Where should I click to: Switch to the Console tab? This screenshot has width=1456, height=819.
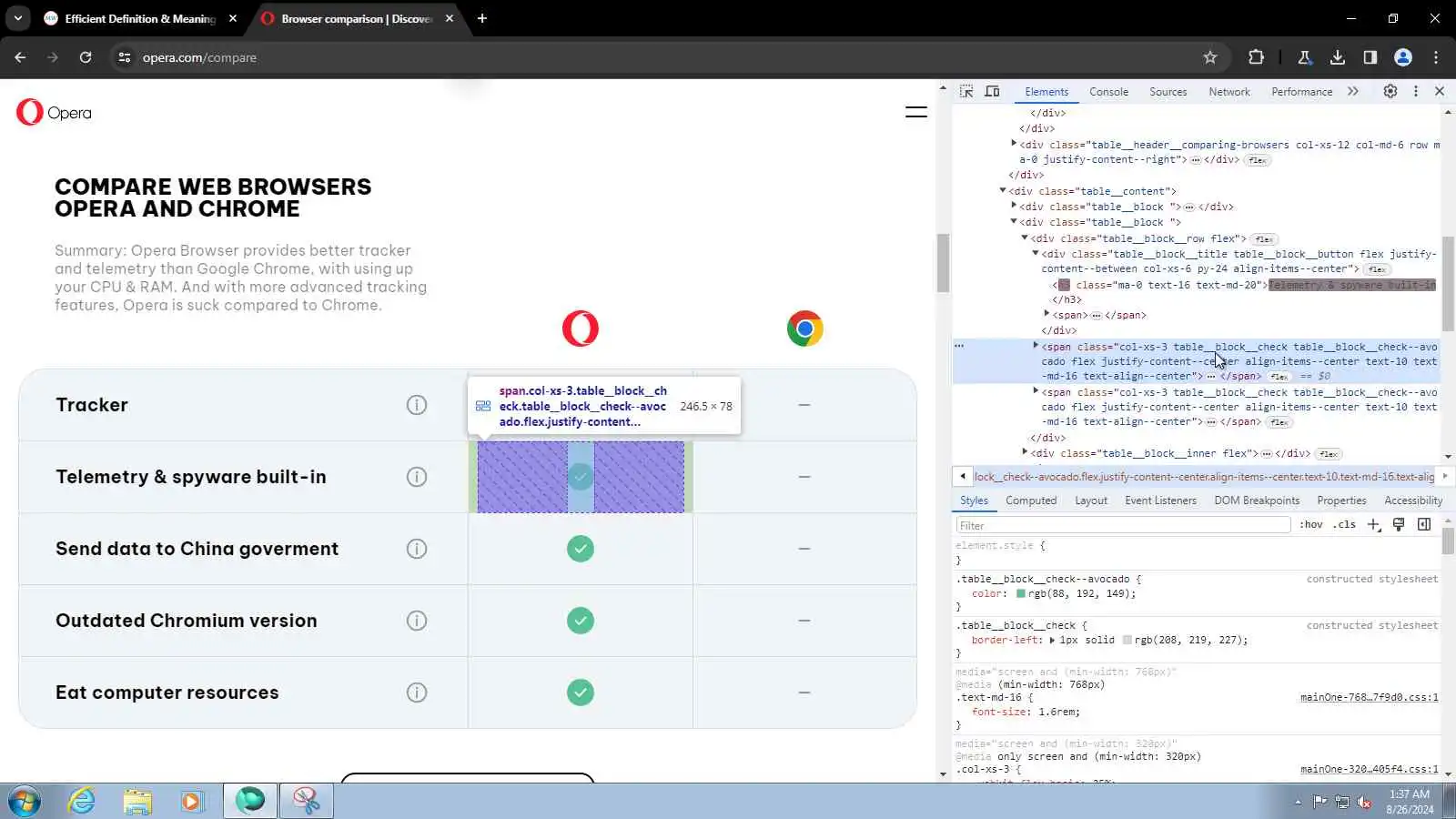coord(1108,92)
